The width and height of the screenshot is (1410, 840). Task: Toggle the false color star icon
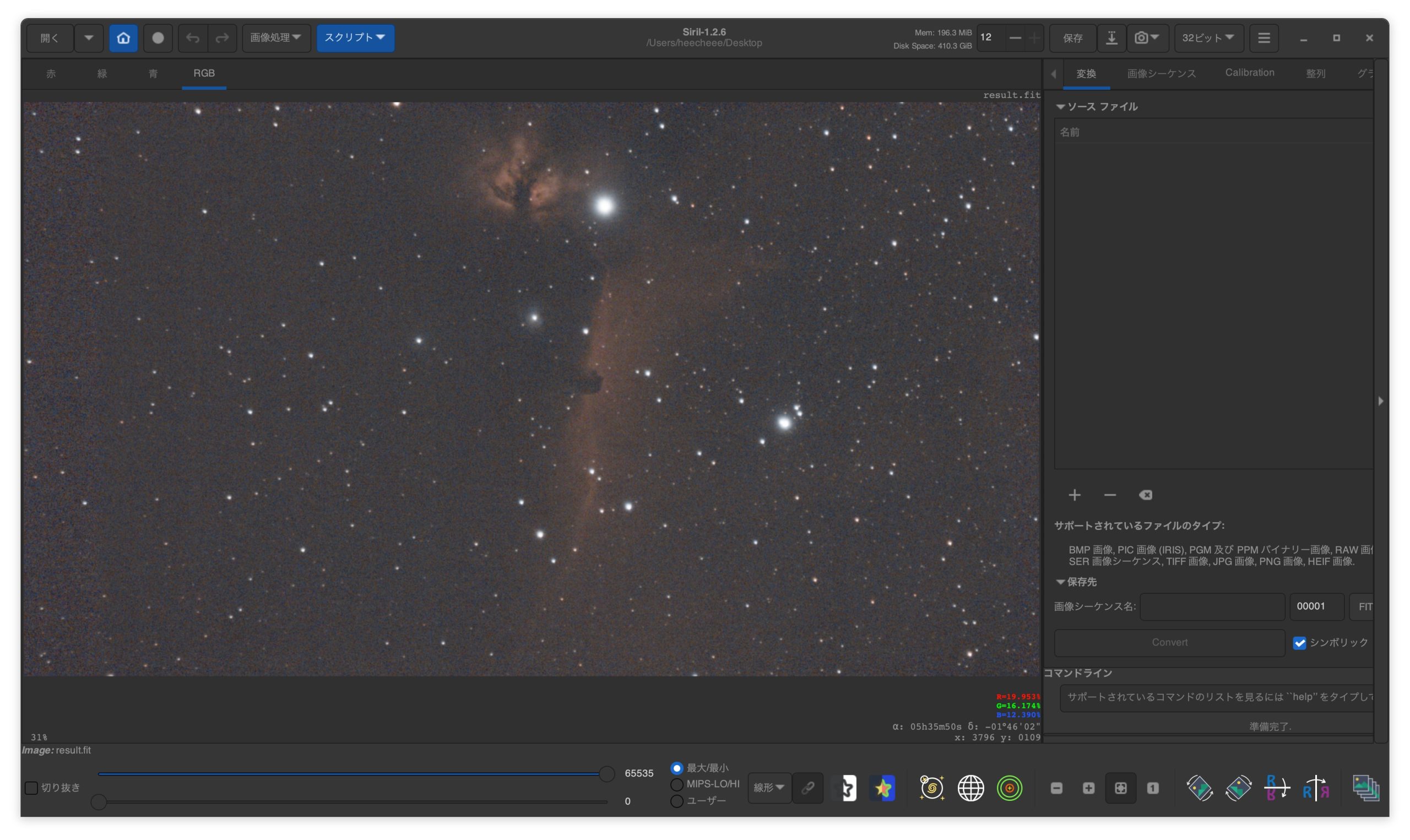coord(883,788)
